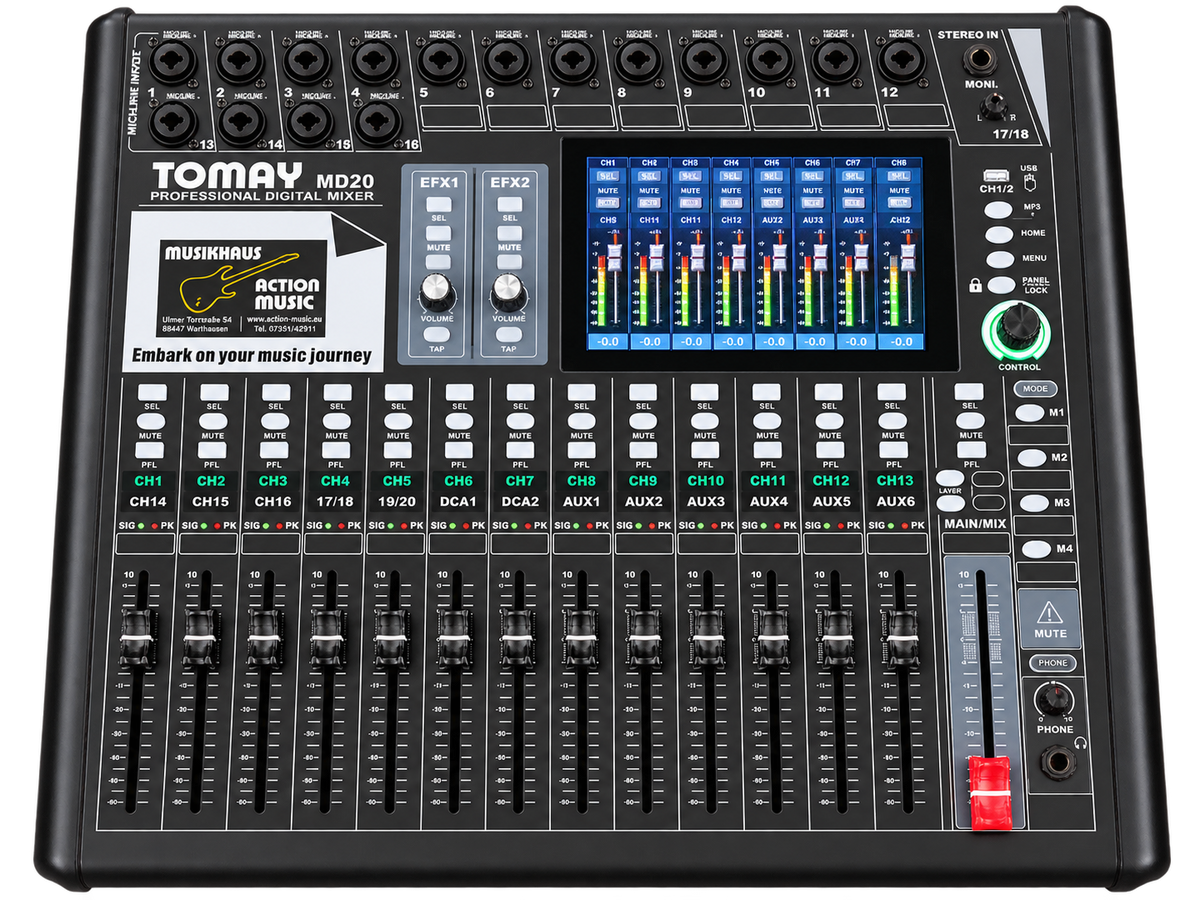Go to the HOME screen button
1200x900 pixels.
[x=999, y=235]
